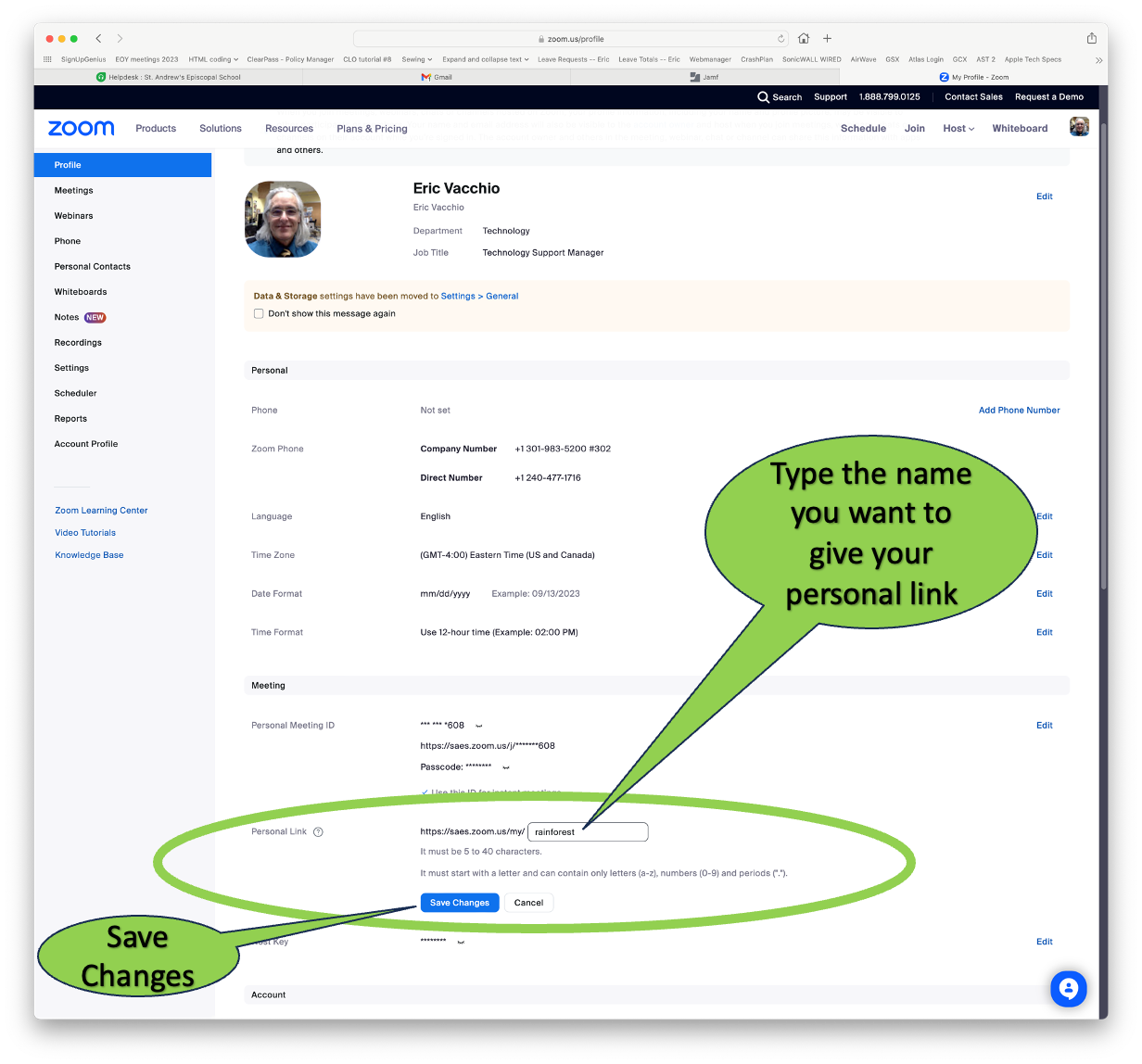Select Profile in the sidebar

(x=122, y=165)
